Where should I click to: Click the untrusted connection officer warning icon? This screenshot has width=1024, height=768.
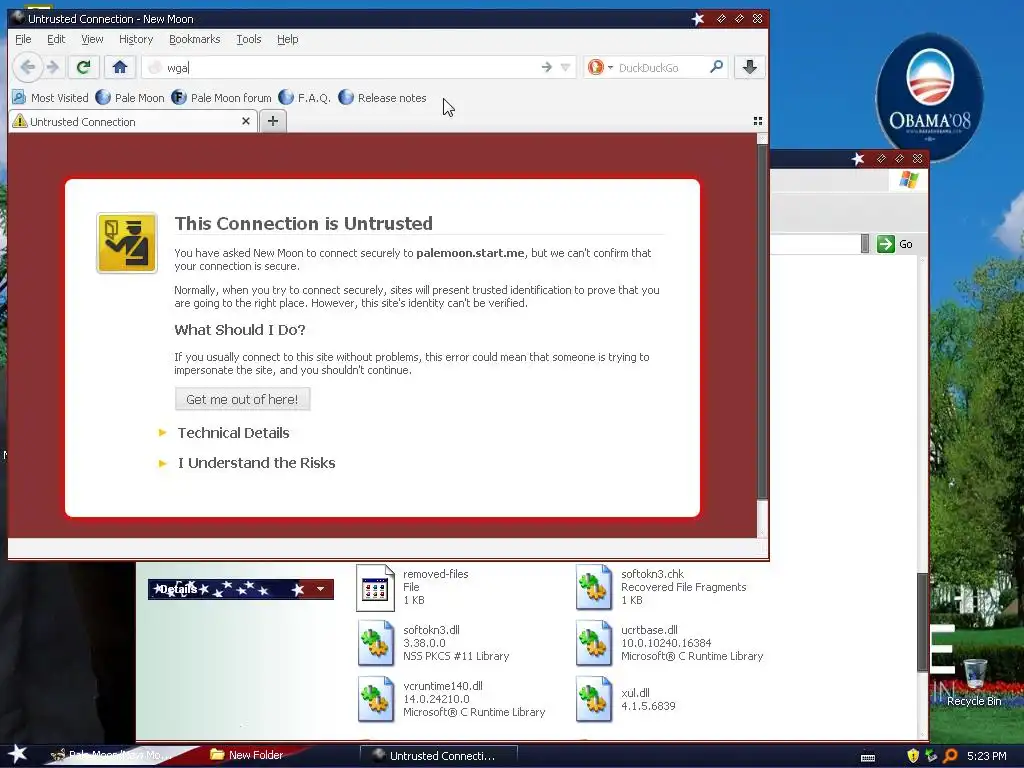pyautogui.click(x=127, y=243)
